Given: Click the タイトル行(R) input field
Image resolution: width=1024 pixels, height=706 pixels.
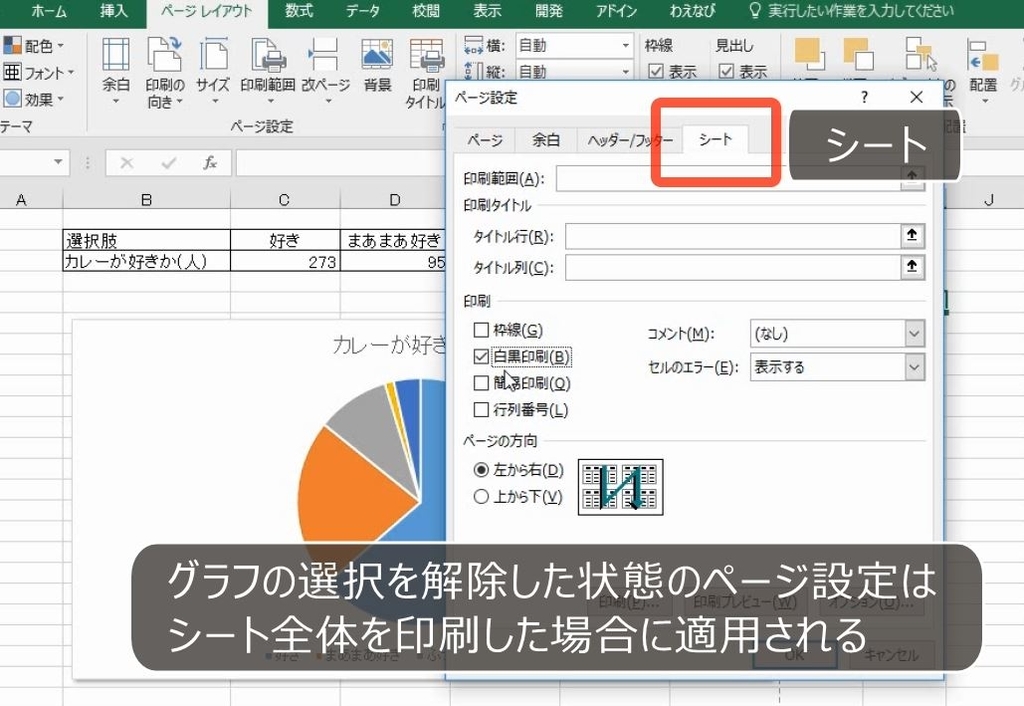Looking at the screenshot, I should pyautogui.click(x=733, y=236).
